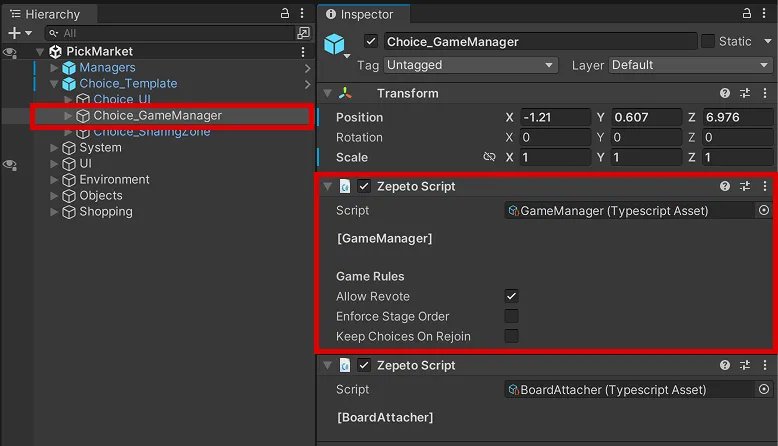This screenshot has height=446, width=778.
Task: Open the create object plus menu
Action: click(20, 33)
